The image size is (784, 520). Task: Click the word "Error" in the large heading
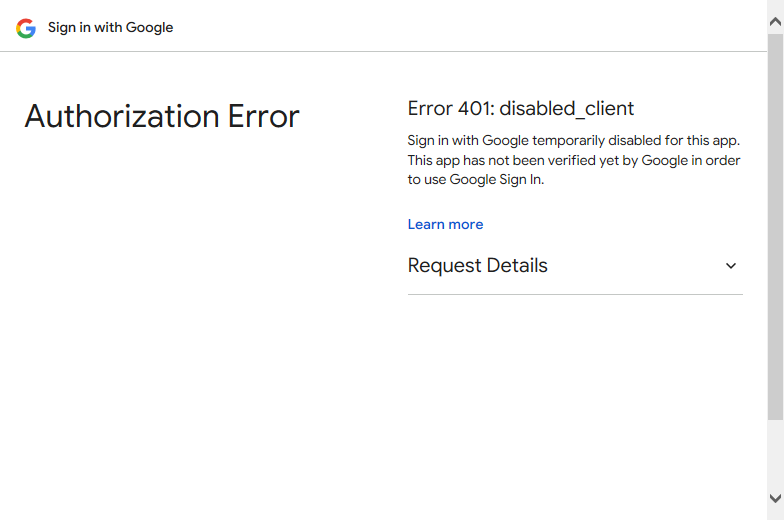pyautogui.click(x=264, y=116)
